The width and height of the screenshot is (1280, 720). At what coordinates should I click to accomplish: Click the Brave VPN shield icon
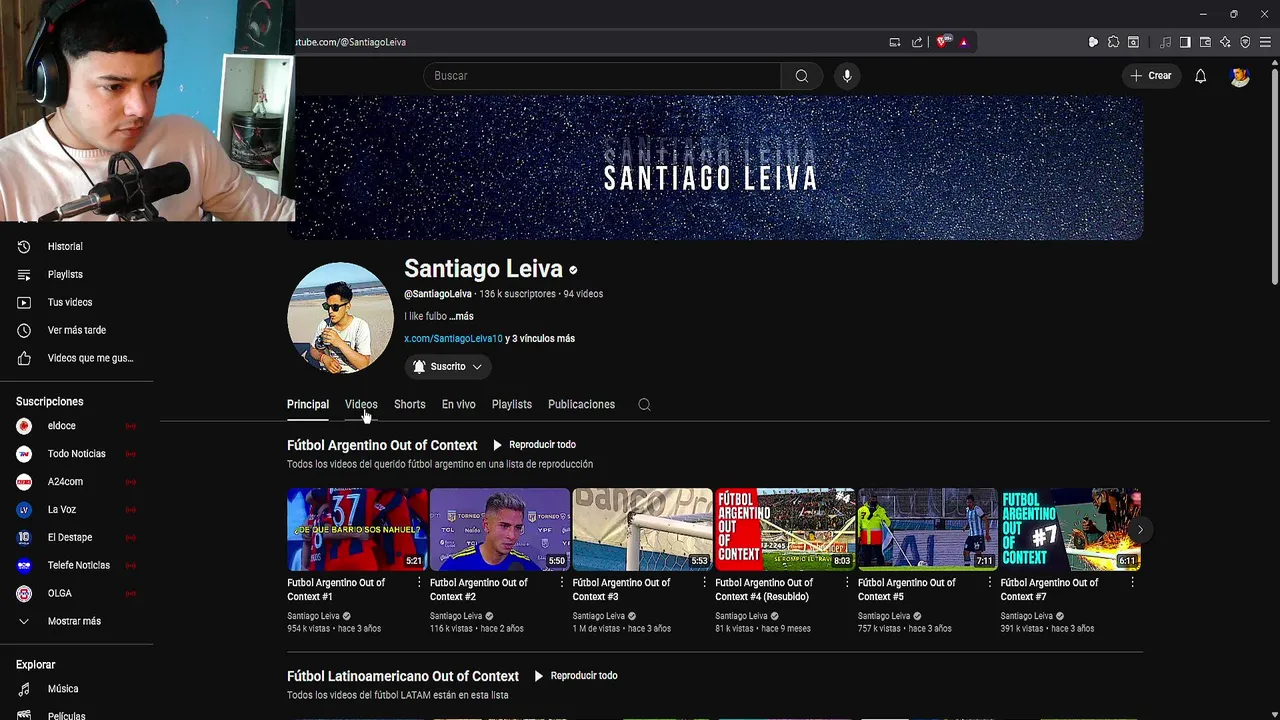(x=1245, y=42)
